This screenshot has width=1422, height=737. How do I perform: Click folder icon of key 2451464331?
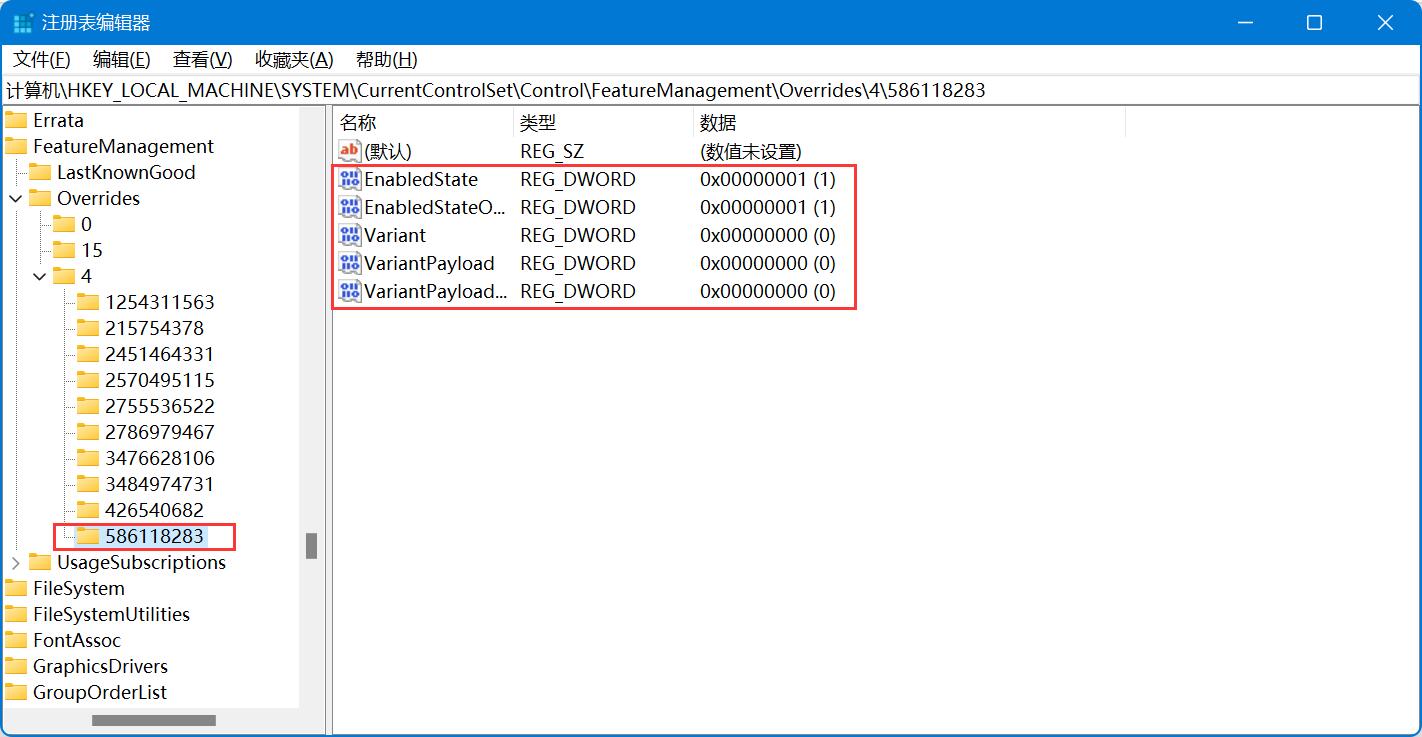point(88,354)
